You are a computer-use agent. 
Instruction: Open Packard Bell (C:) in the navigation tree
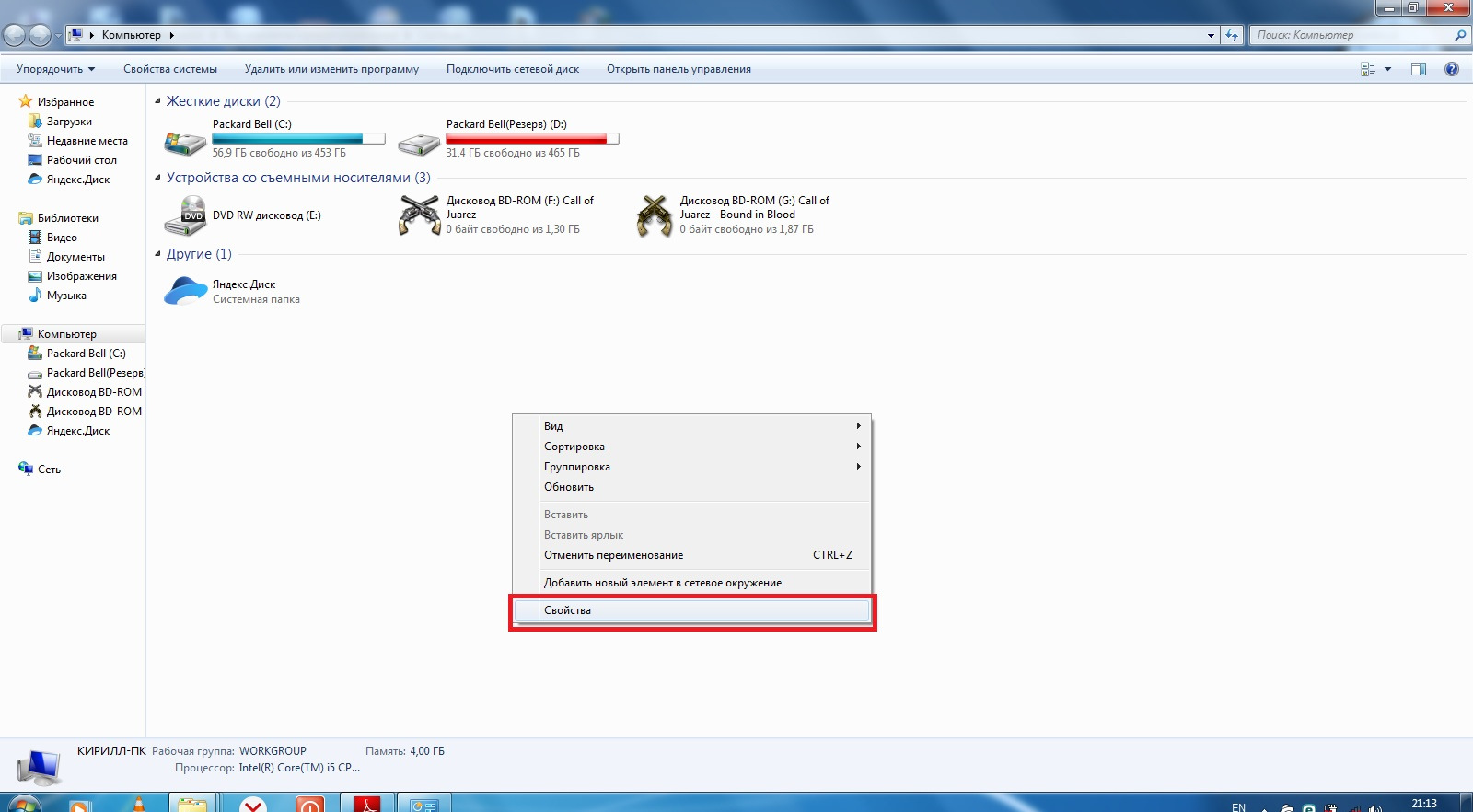pos(86,354)
